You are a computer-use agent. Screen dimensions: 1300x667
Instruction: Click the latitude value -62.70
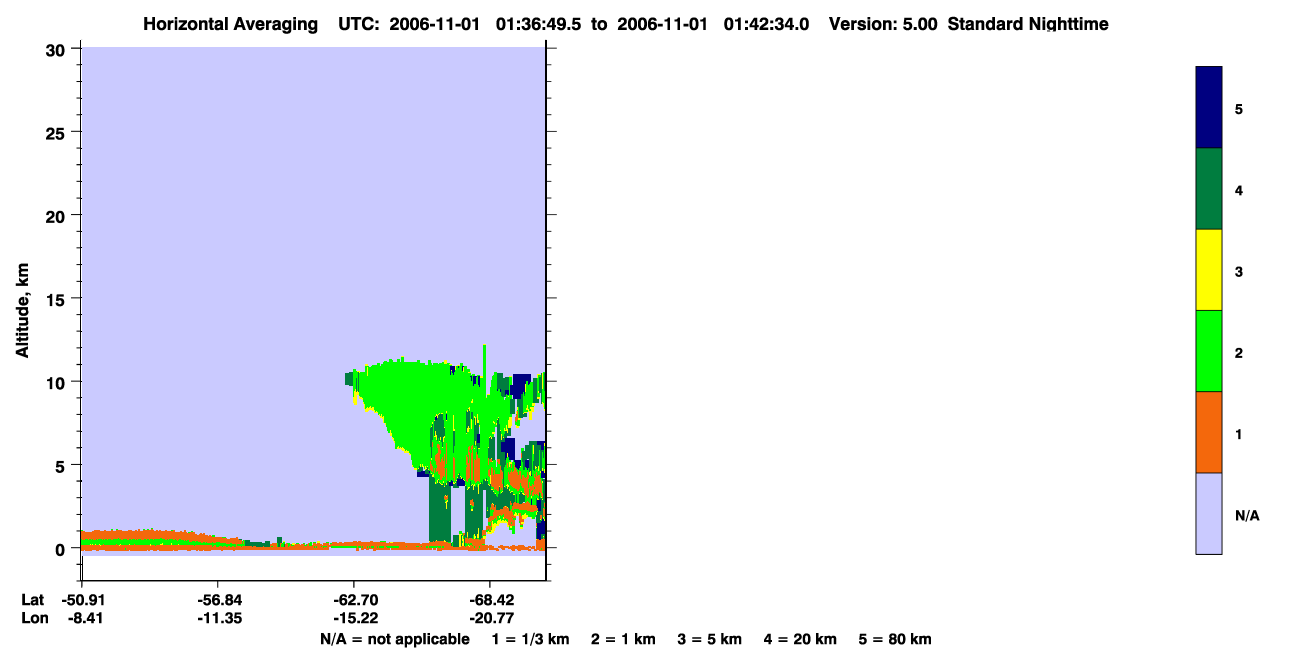(x=354, y=601)
